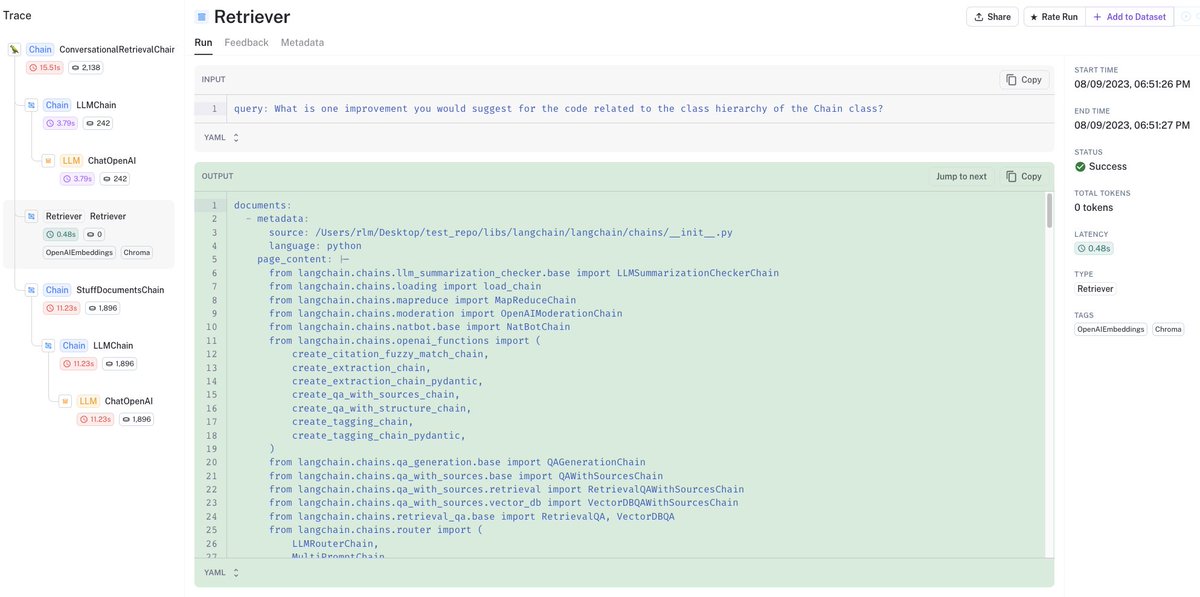Click the icon left of Retriever row
The width and height of the screenshot is (1200, 597).
(31, 216)
